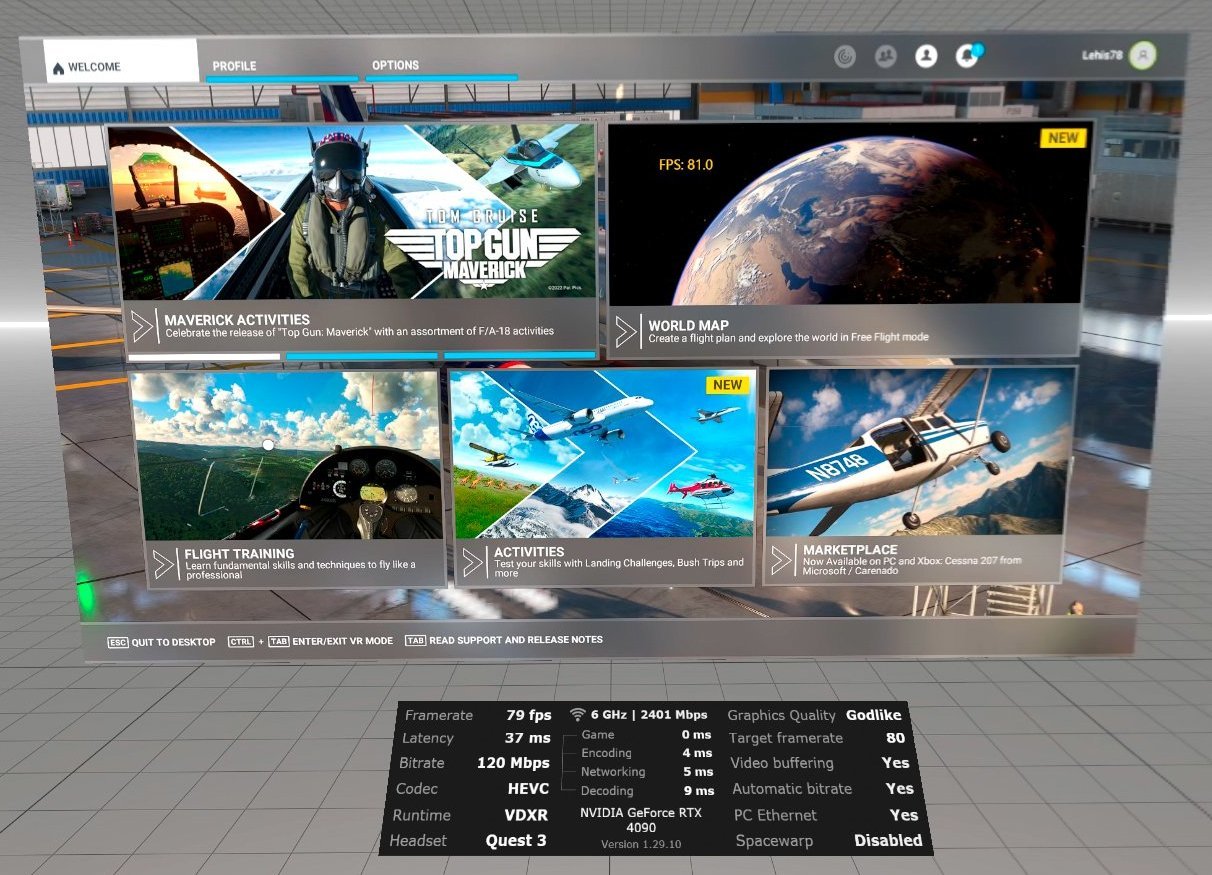Viewport: 1212px width, 875px height.
Task: Click the 'HEVC' codec value
Action: 528,788
